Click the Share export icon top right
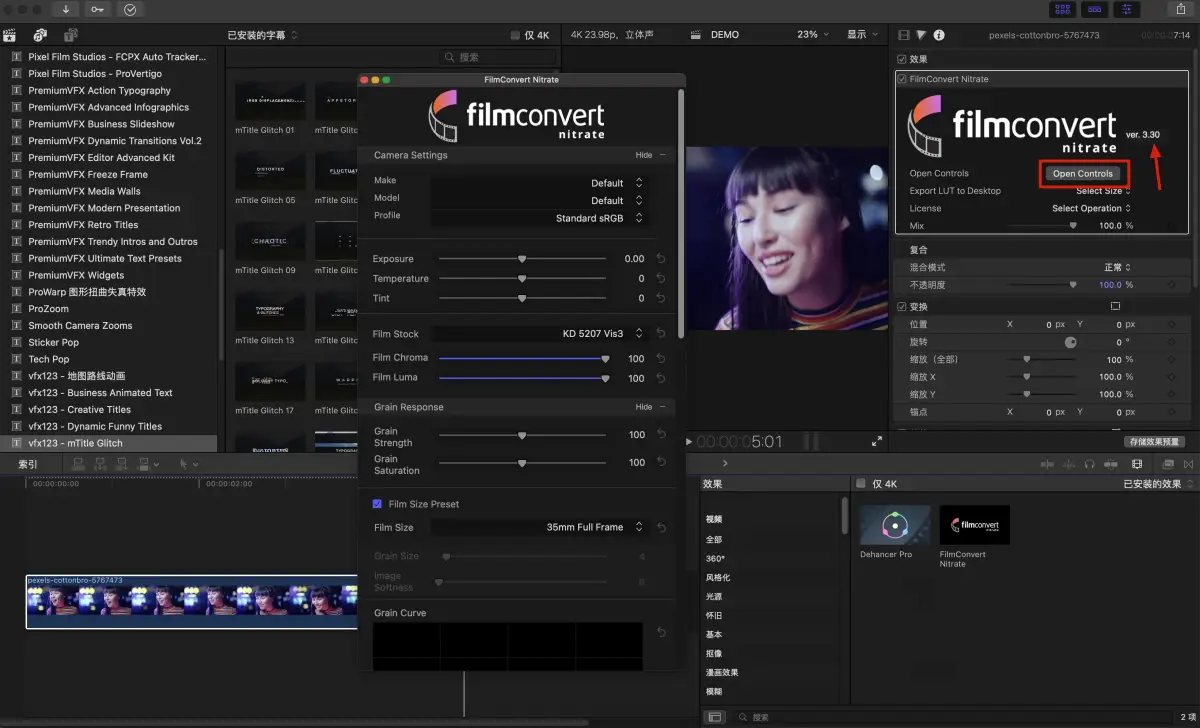The height and width of the screenshot is (728, 1200). (1181, 8)
